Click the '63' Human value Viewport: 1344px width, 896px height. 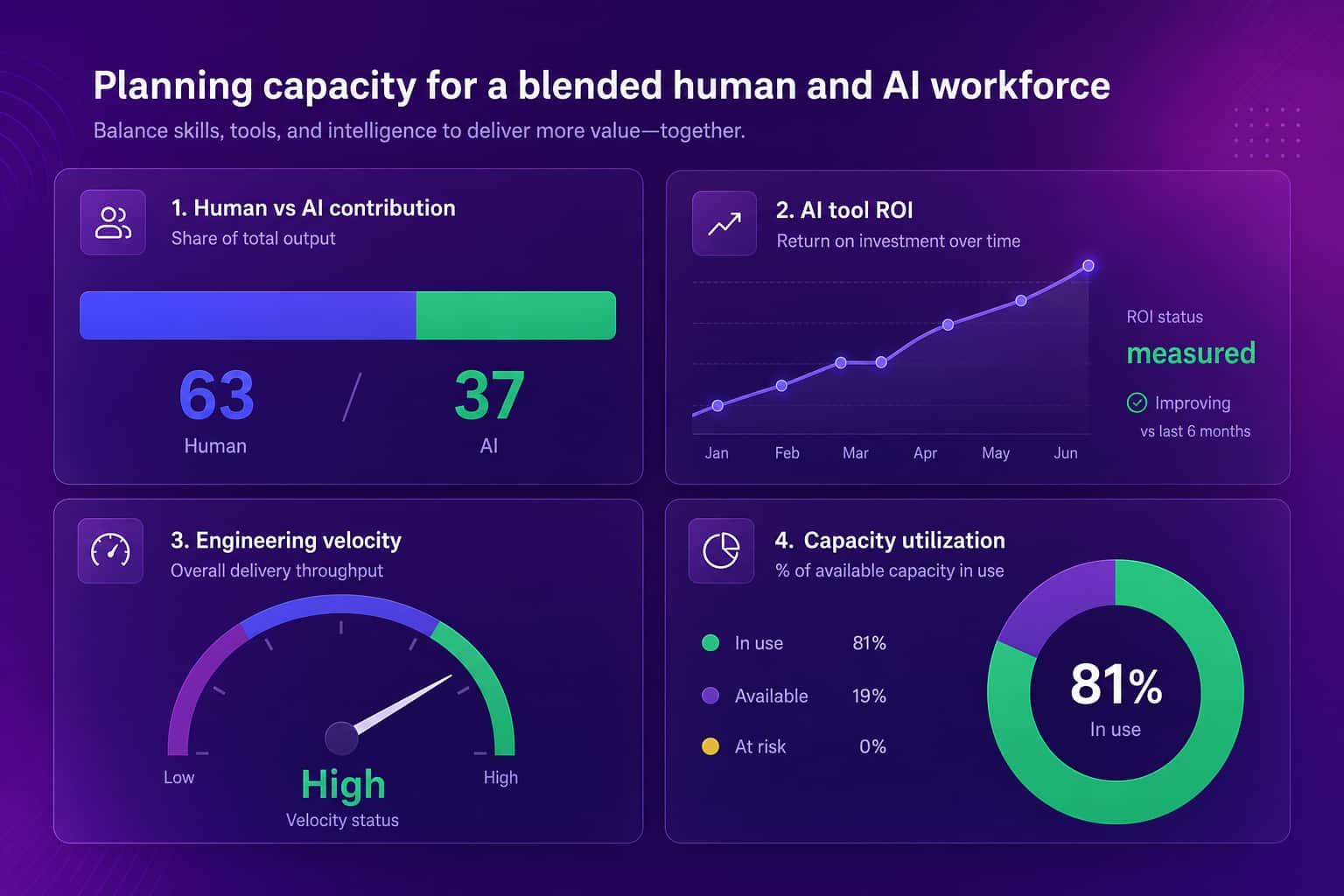tap(216, 395)
